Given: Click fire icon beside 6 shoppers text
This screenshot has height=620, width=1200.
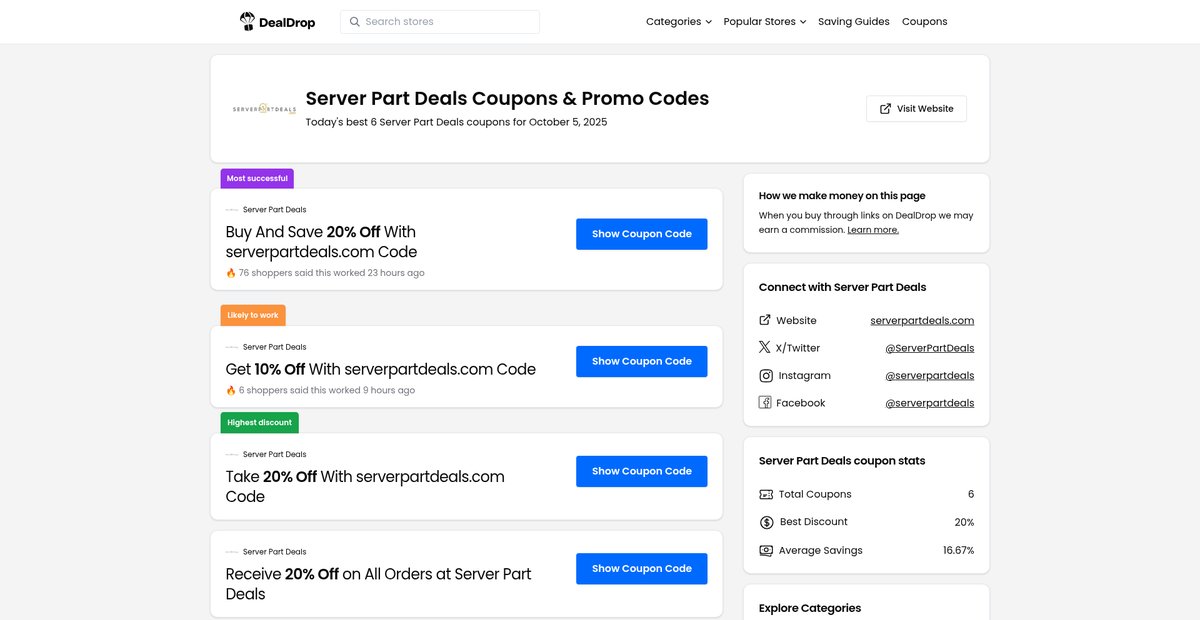Looking at the screenshot, I should pyautogui.click(x=231, y=390).
